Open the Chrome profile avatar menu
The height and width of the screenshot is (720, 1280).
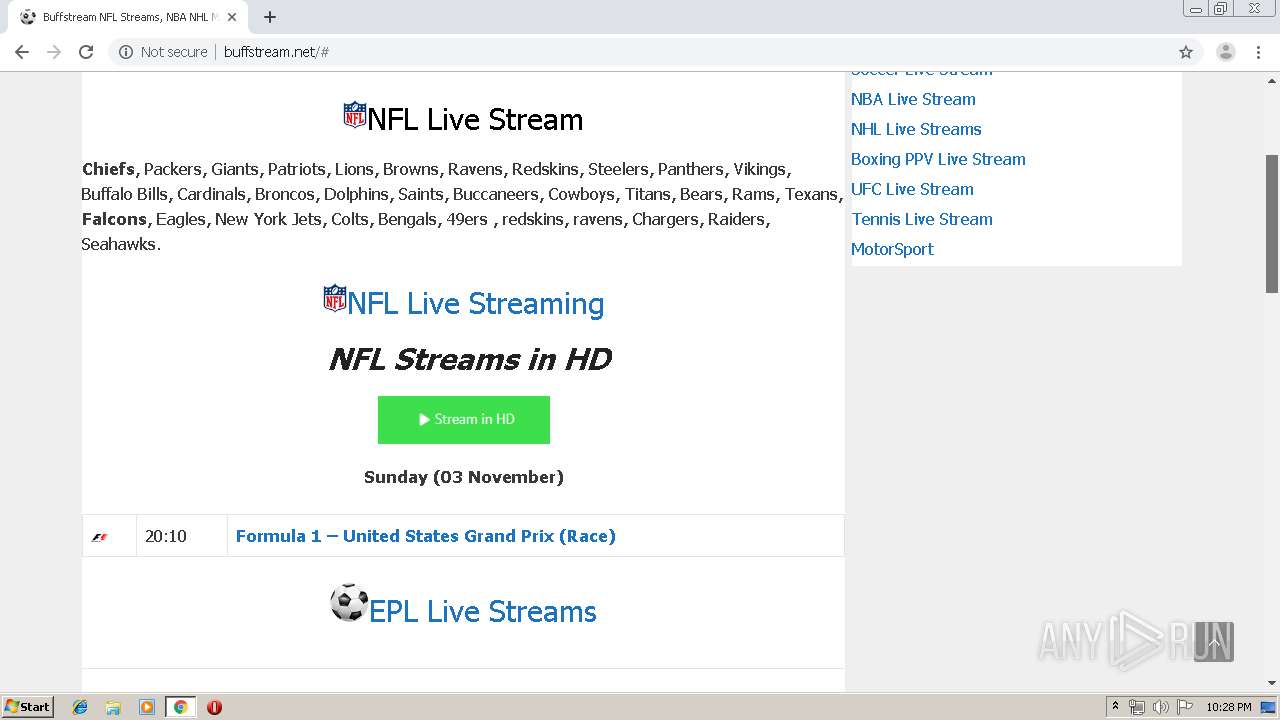click(1226, 52)
